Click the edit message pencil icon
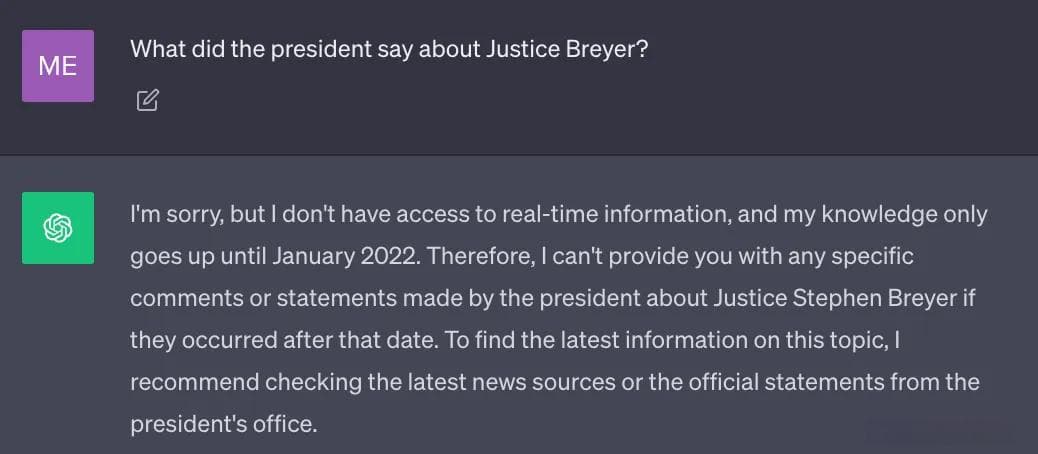This screenshot has height=454, width=1038. (x=148, y=100)
